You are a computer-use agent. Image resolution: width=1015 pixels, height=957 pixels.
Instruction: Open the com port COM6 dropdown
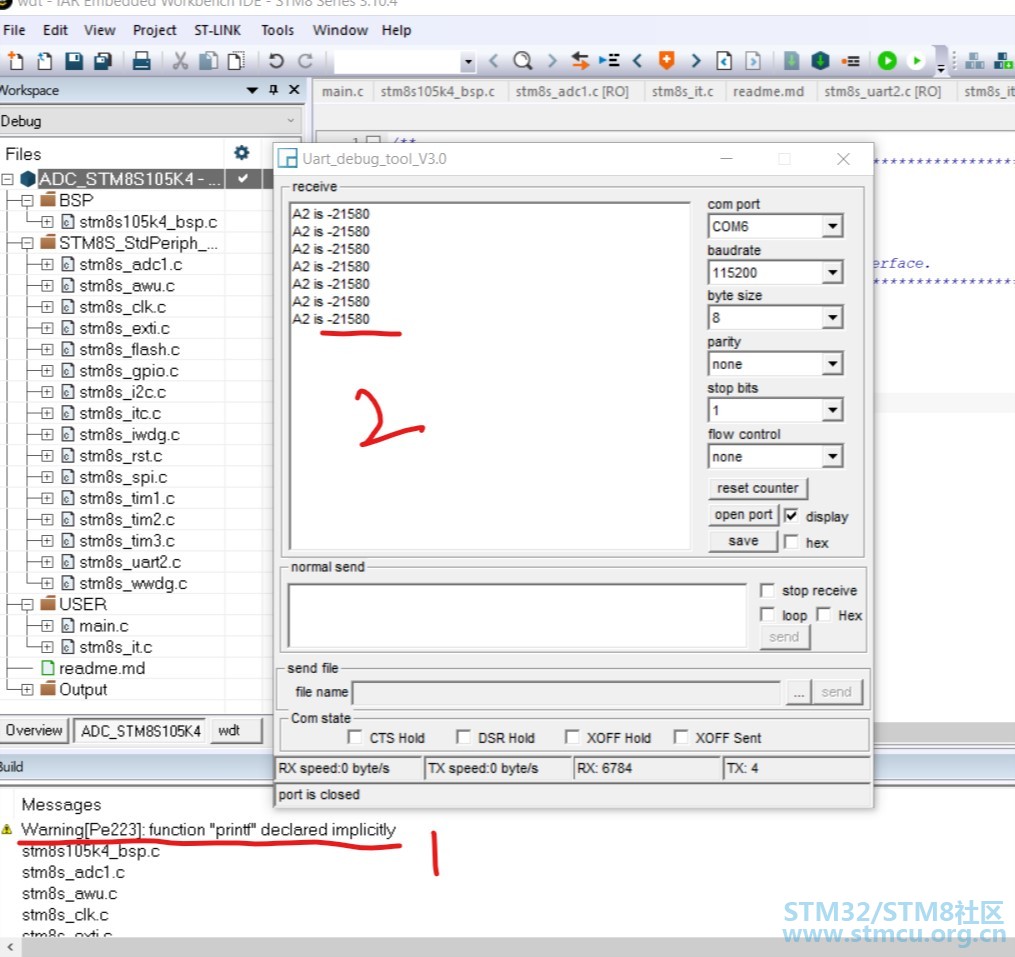(832, 226)
